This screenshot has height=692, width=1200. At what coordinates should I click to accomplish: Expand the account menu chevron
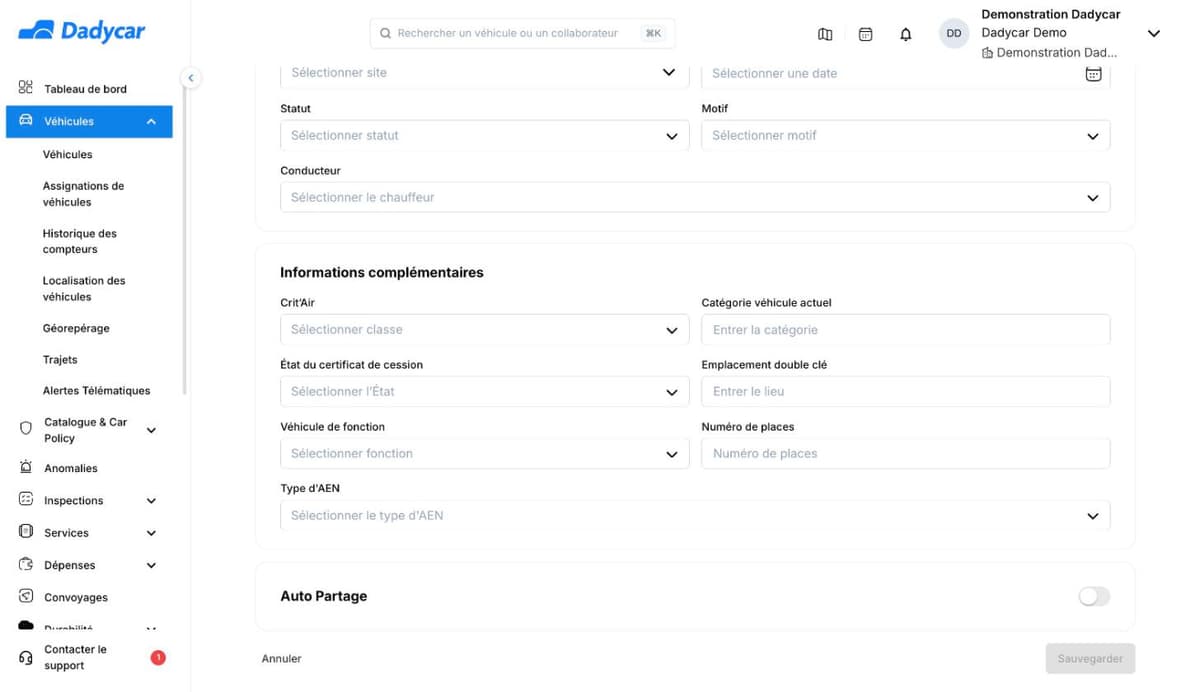(x=1153, y=33)
